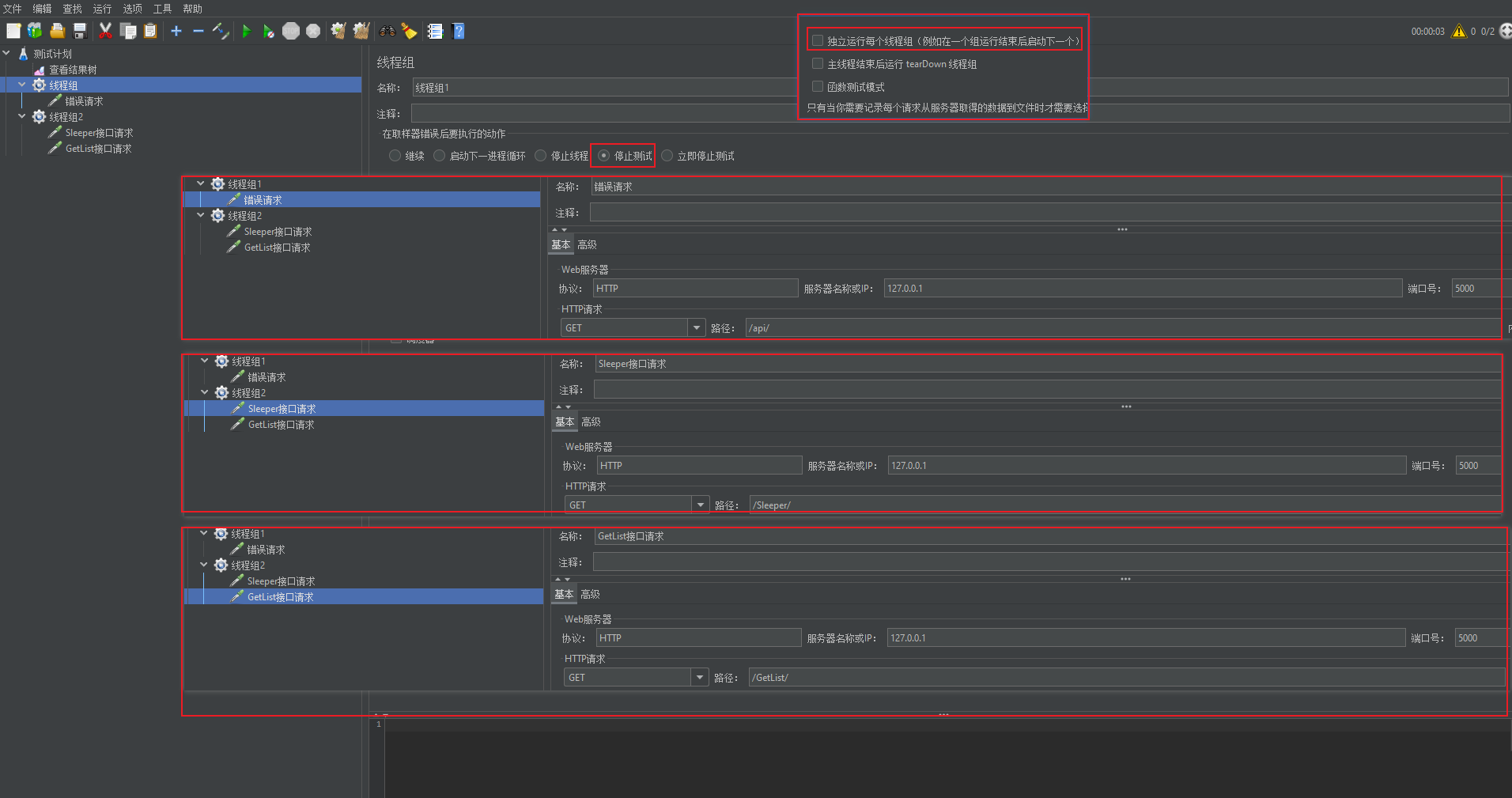1512x798 pixels.
Task: Open GET method dropdown beside /Sleeper/ path
Action: point(700,505)
